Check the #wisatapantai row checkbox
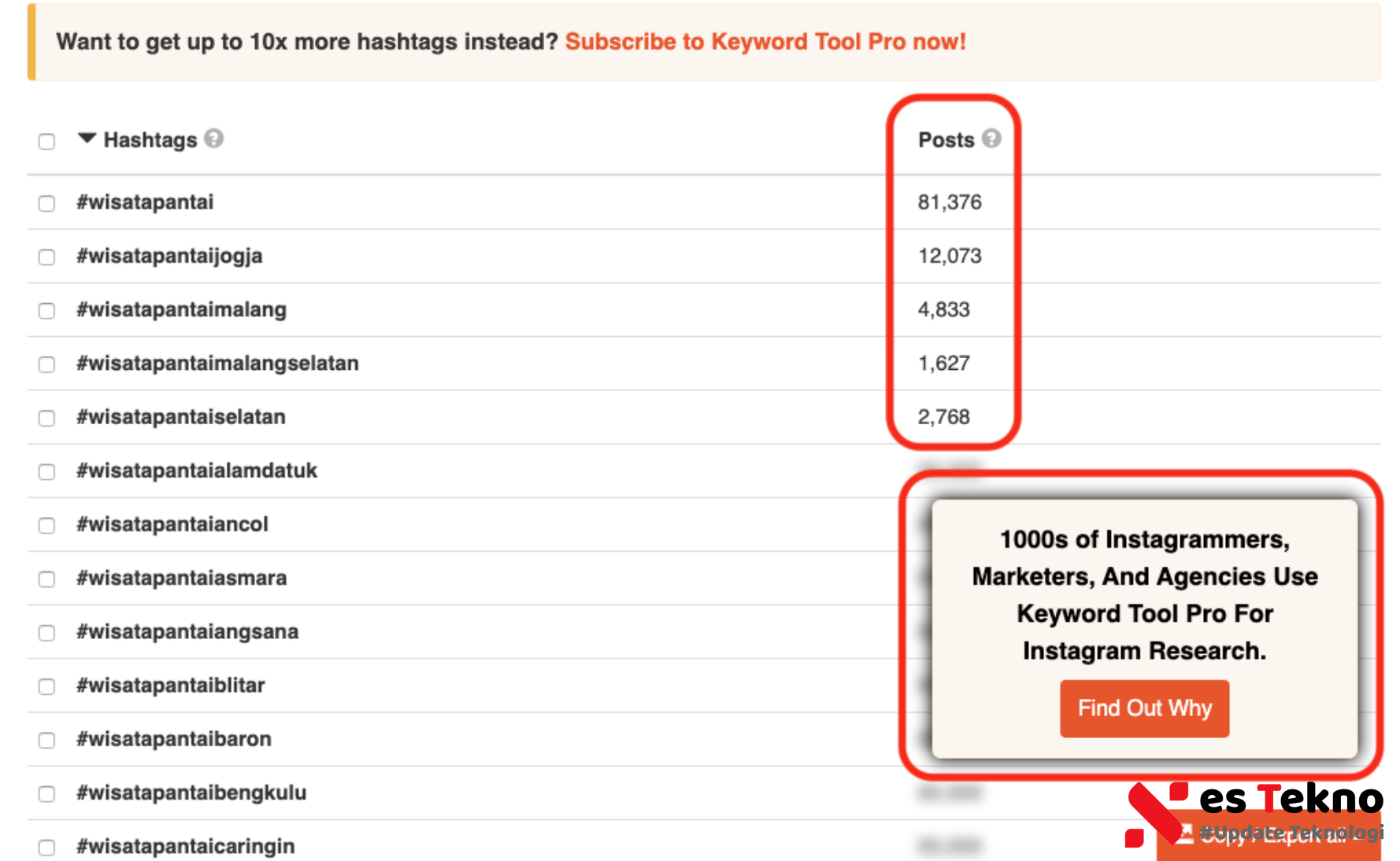1400x861 pixels. coord(47,204)
